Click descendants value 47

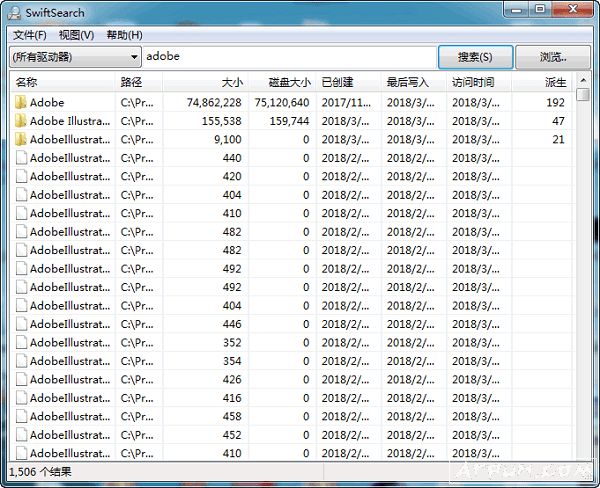(558, 121)
